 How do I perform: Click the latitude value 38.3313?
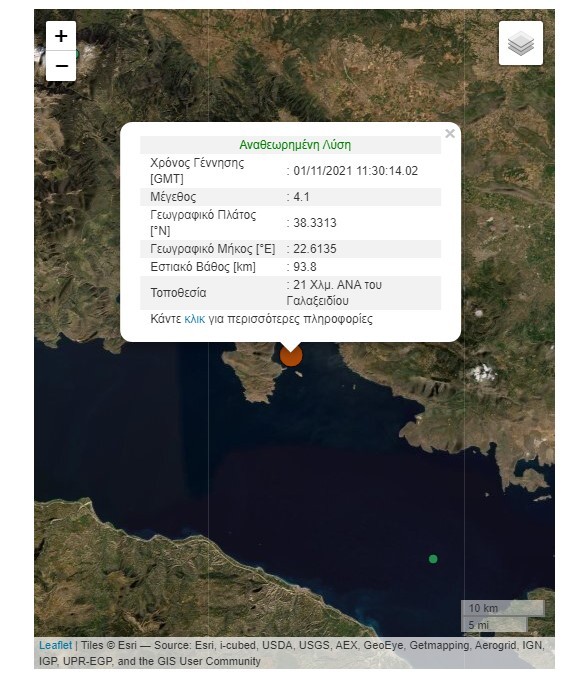(315, 223)
